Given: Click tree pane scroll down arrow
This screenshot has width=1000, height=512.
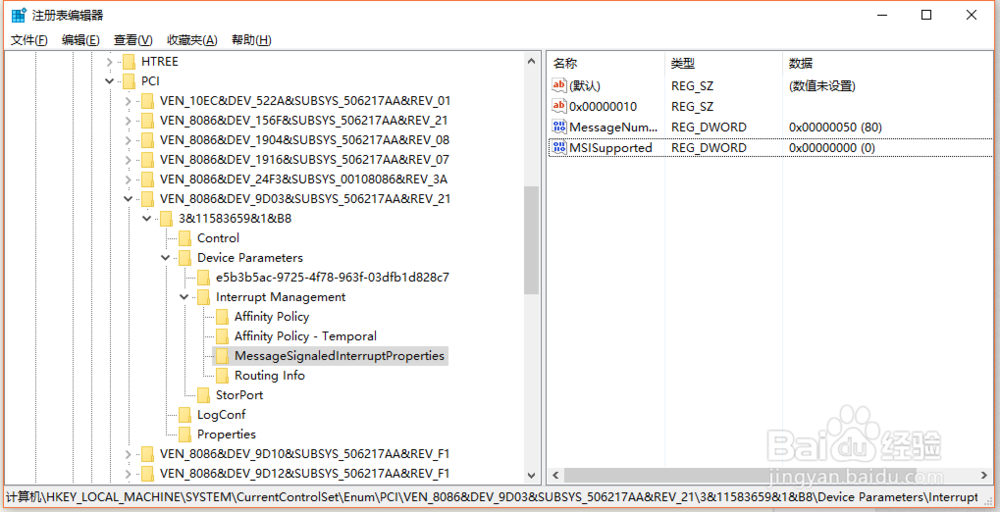Looking at the screenshot, I should (531, 476).
